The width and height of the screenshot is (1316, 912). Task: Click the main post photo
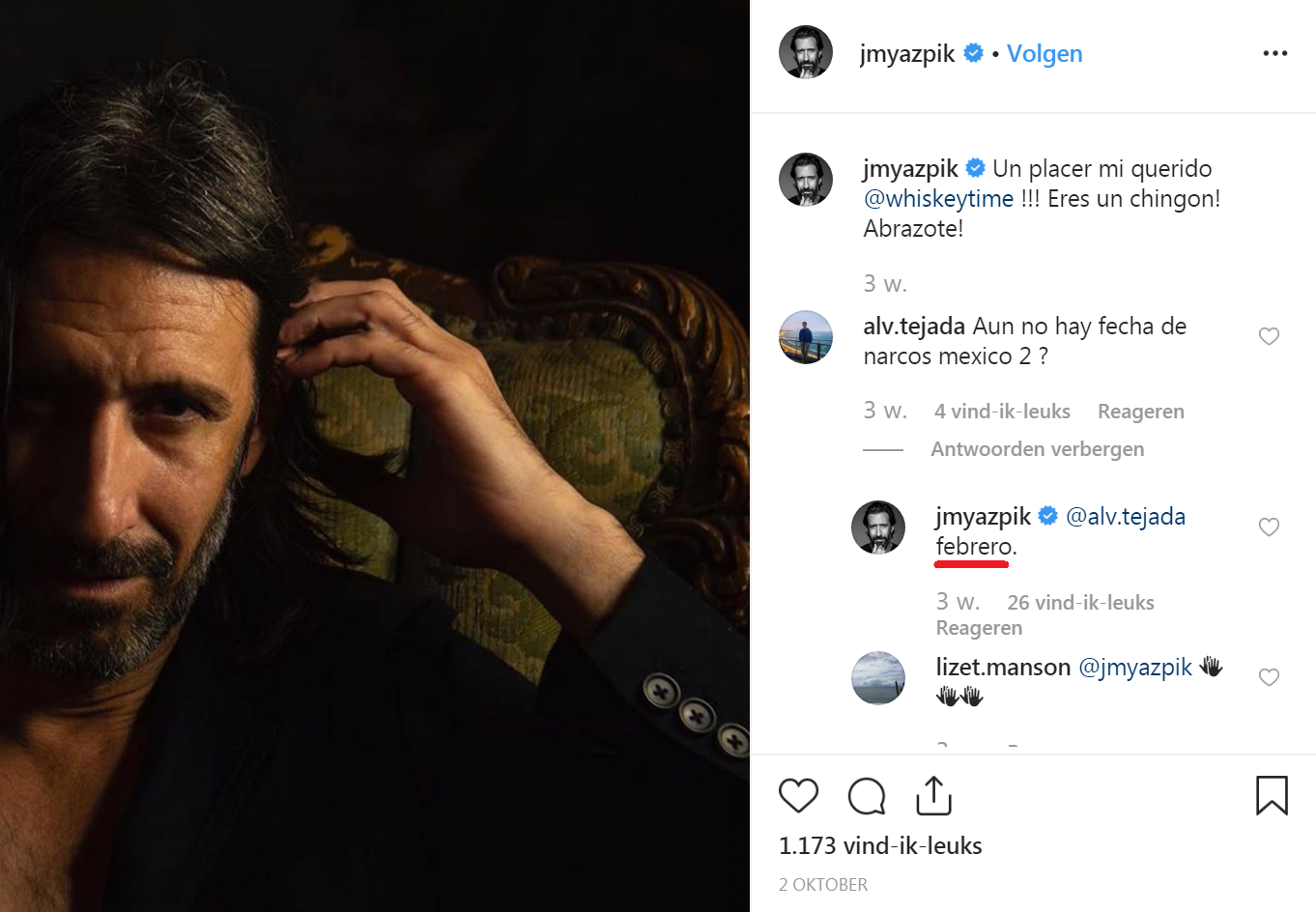[x=375, y=456]
